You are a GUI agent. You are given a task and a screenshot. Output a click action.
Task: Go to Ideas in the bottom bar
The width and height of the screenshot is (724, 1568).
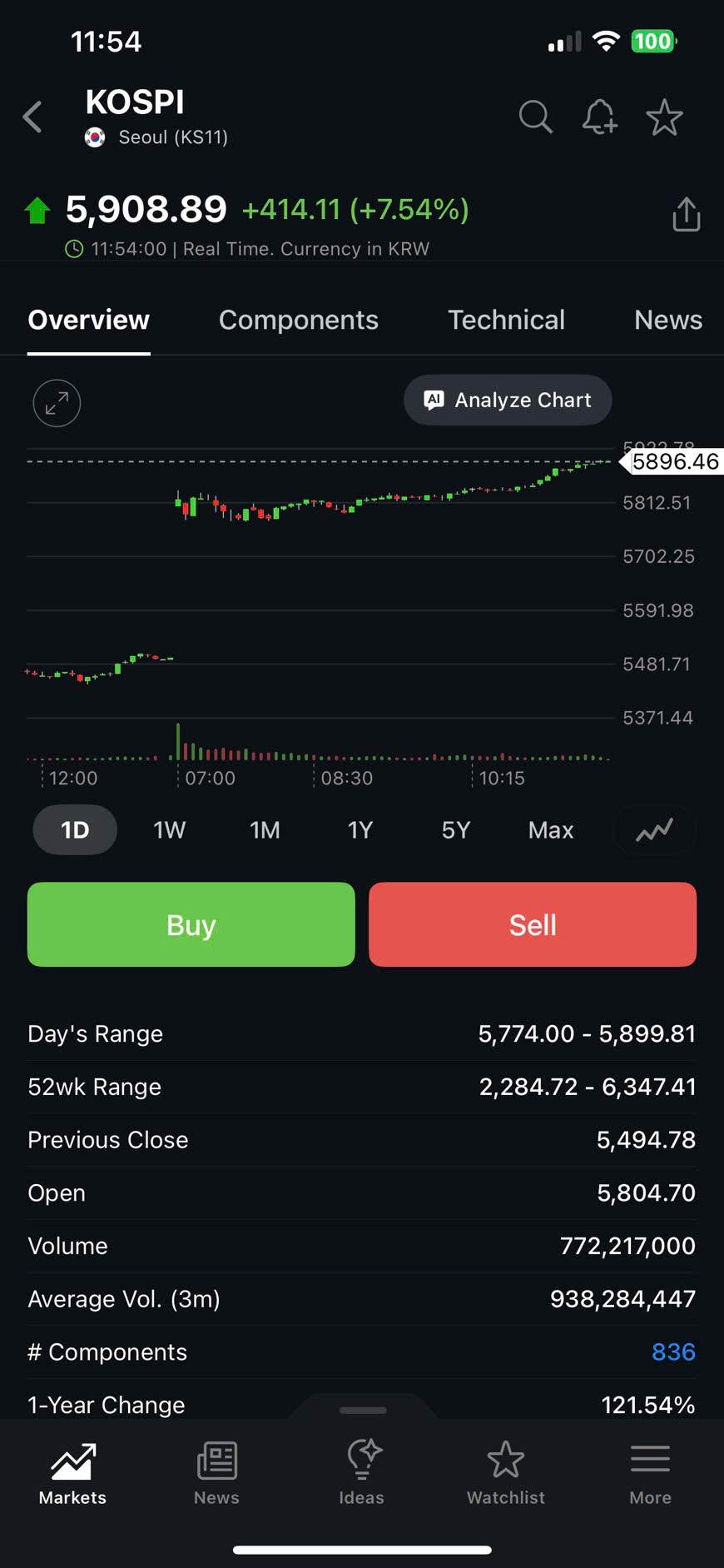362,1473
